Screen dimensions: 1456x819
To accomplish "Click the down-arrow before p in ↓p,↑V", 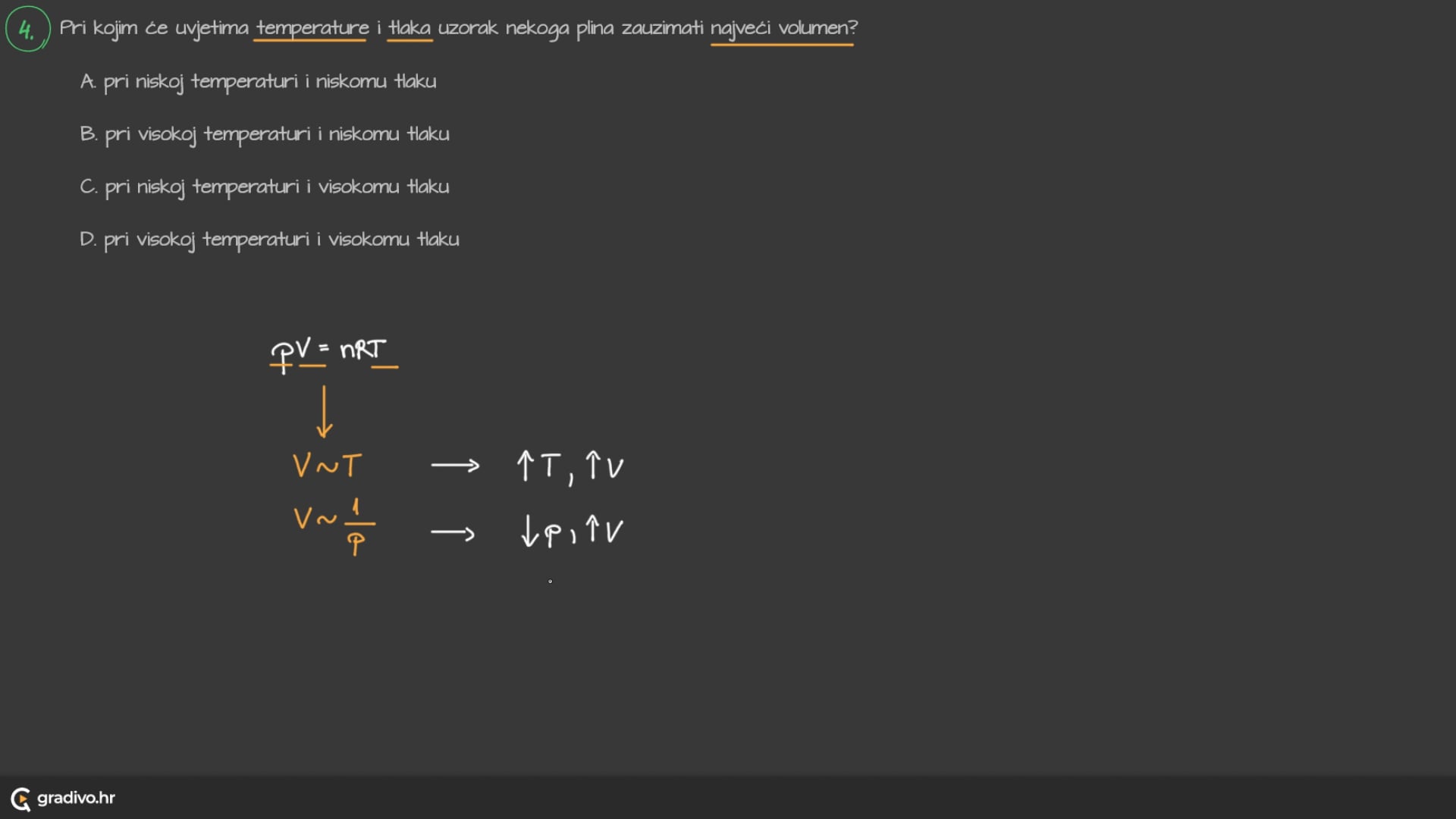I will click(529, 531).
